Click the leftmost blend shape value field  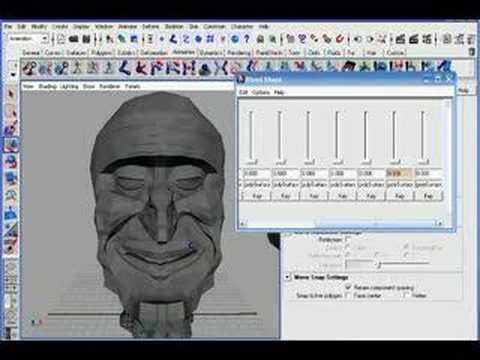(x=257, y=173)
